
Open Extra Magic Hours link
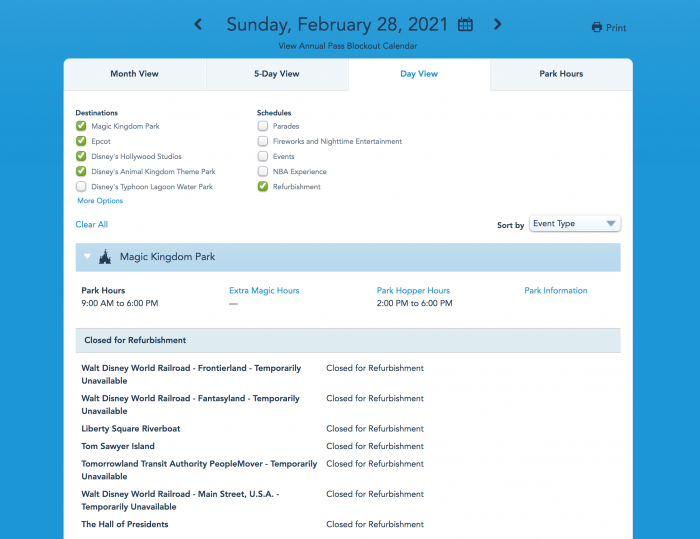(x=264, y=291)
